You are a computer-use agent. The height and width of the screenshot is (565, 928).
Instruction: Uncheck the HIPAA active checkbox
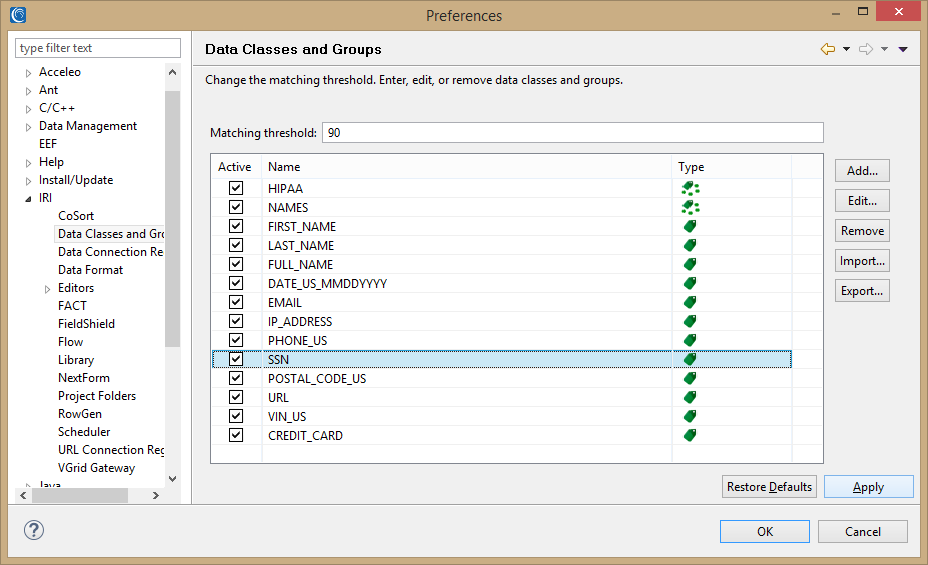click(x=236, y=188)
